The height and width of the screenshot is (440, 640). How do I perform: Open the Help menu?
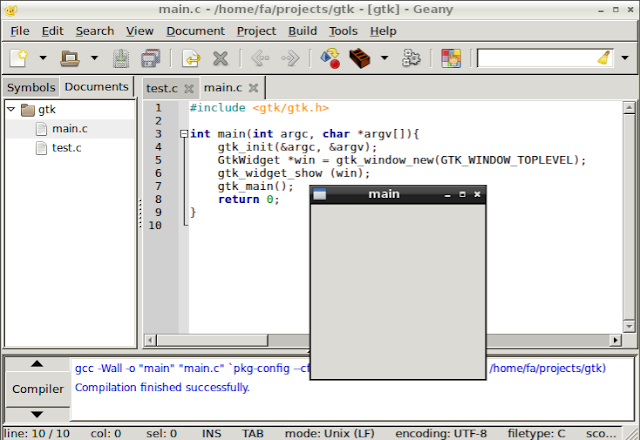(x=383, y=31)
